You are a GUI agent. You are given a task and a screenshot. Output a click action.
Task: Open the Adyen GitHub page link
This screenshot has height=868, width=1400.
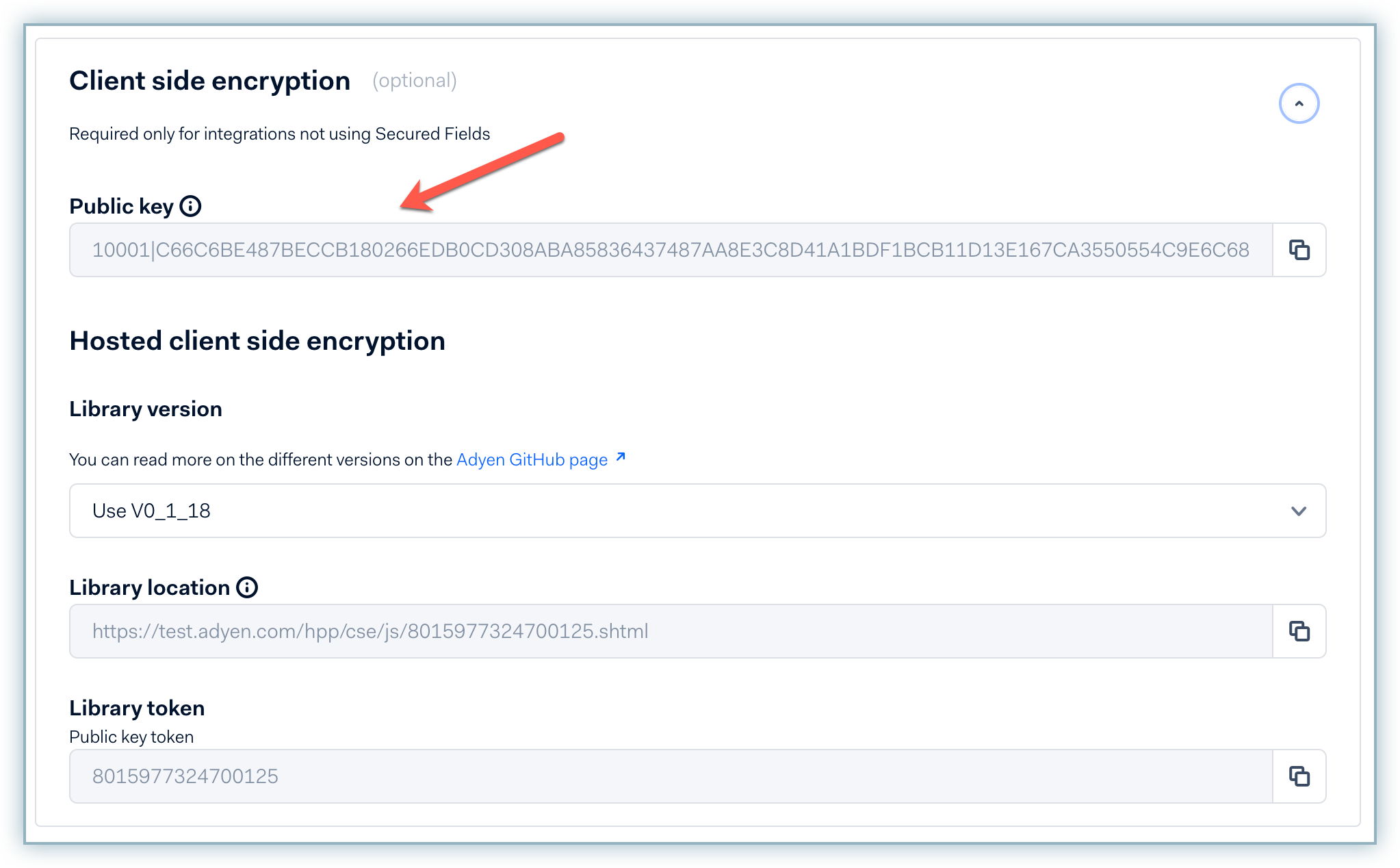pos(532,459)
